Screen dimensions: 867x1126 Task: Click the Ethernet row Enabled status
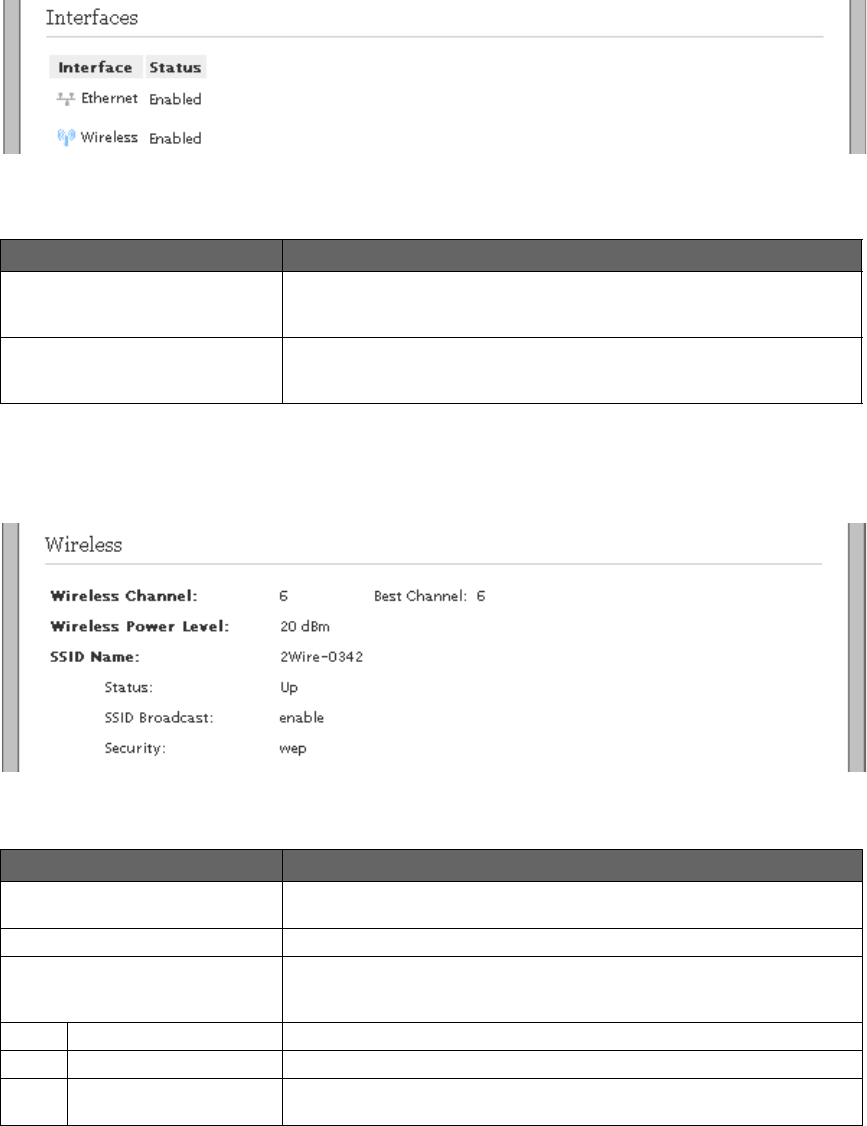[x=175, y=99]
